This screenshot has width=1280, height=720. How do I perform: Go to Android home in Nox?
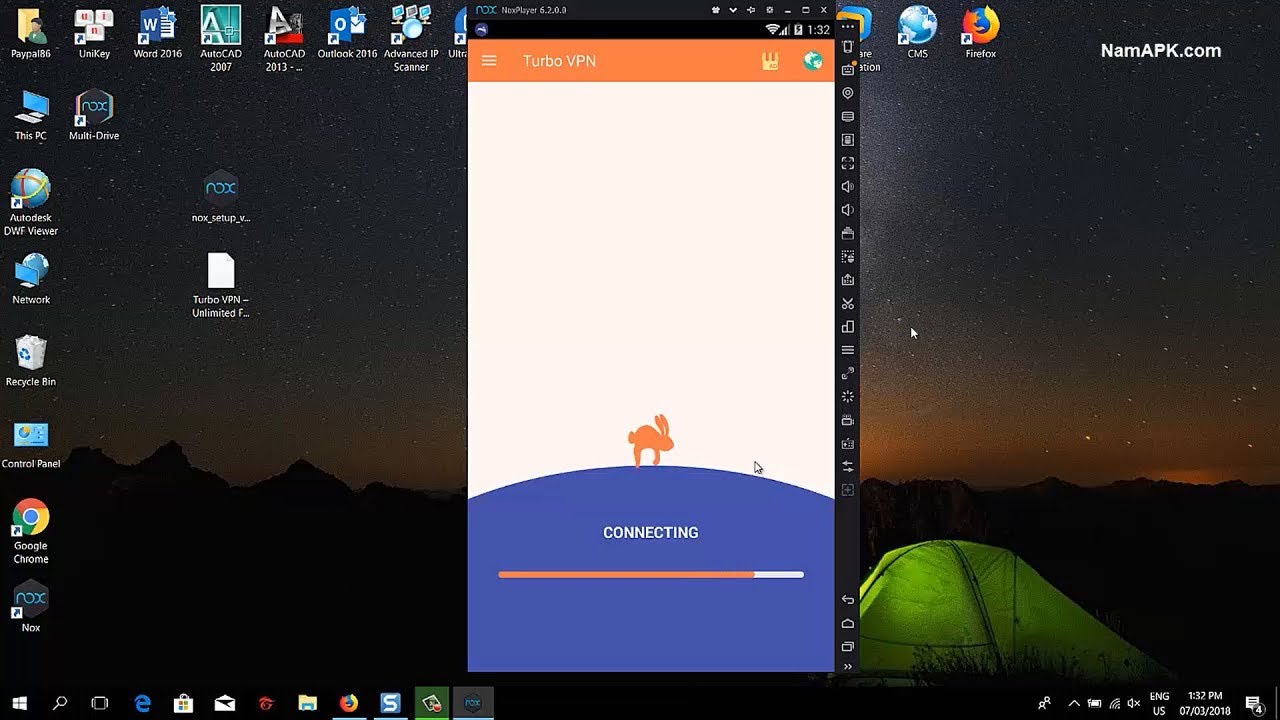point(848,623)
